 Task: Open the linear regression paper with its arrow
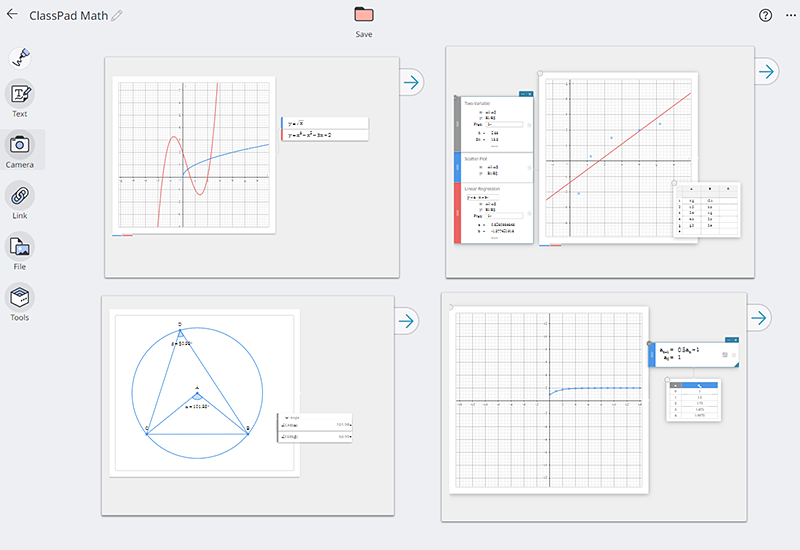click(x=766, y=71)
